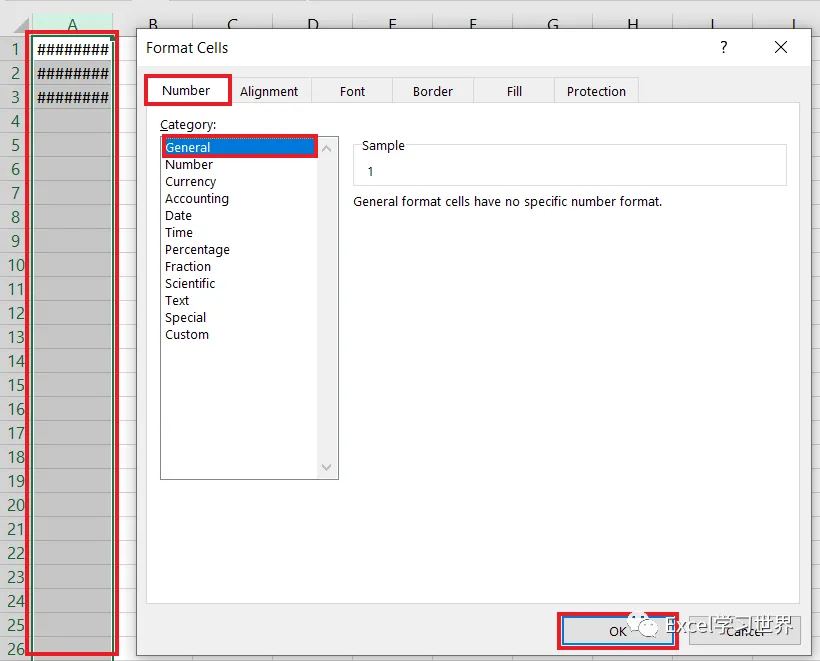This screenshot has height=661, width=820.
Task: Select Percentage category
Action: coord(240,249)
